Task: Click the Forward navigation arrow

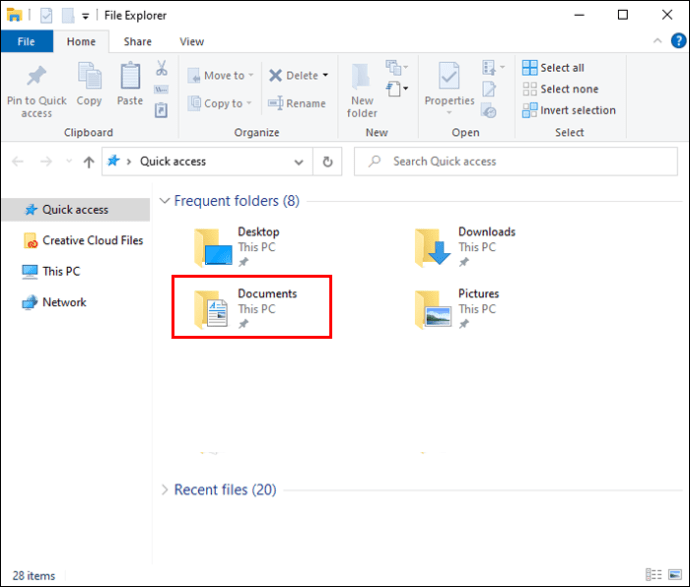Action: click(x=46, y=161)
